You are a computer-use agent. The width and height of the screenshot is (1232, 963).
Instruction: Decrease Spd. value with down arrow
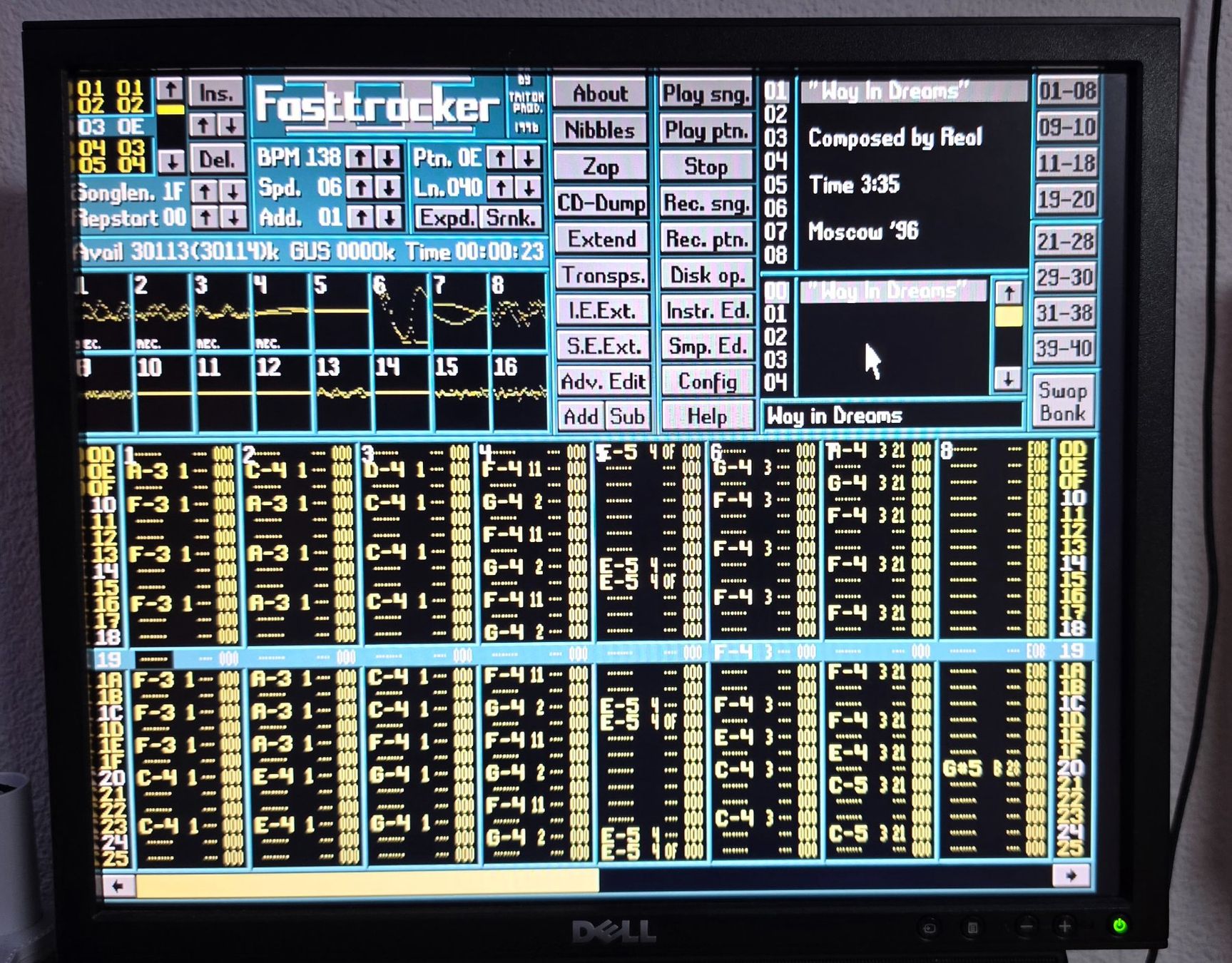pyautogui.click(x=389, y=188)
